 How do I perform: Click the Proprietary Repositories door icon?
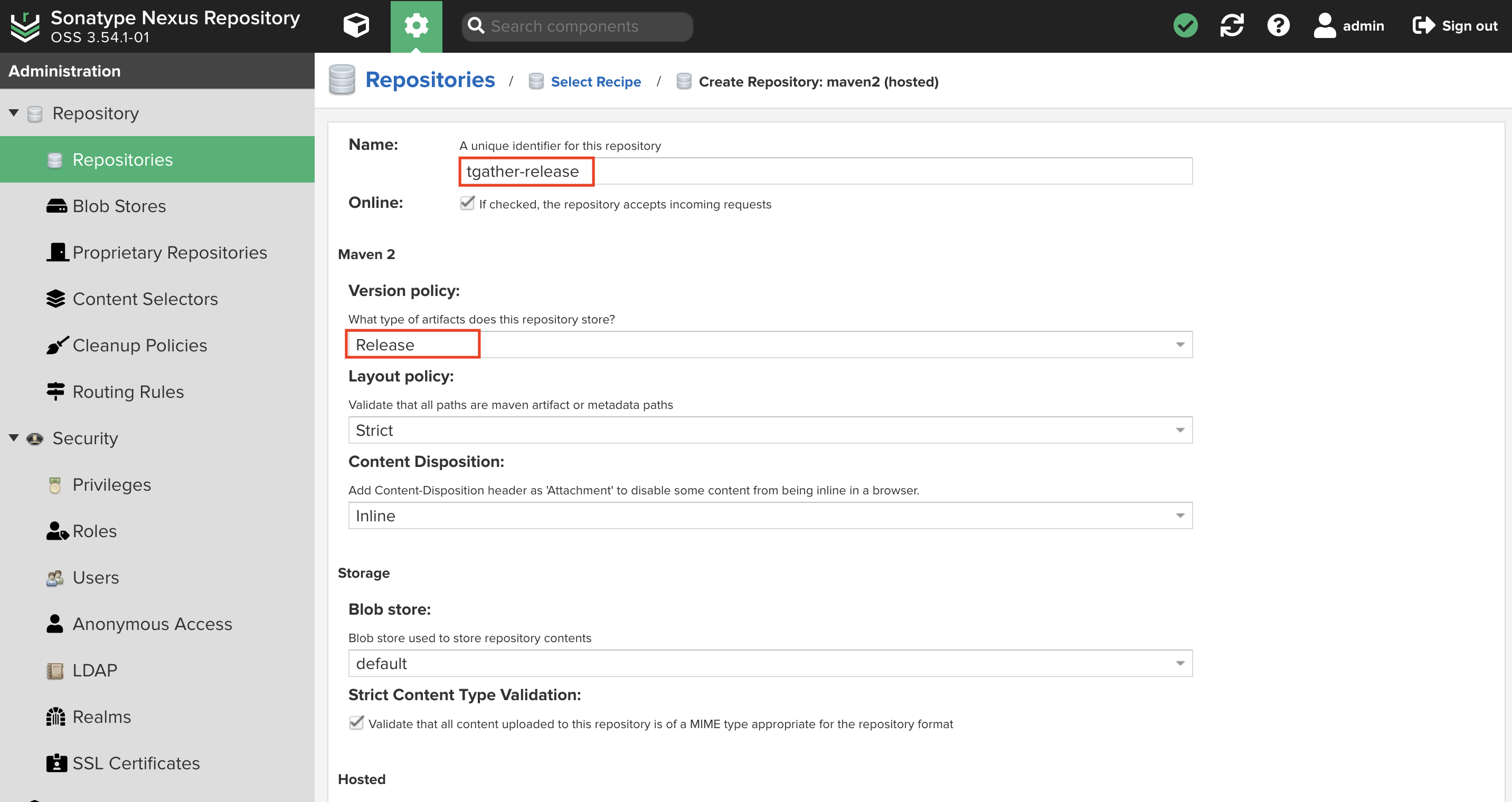(58, 252)
